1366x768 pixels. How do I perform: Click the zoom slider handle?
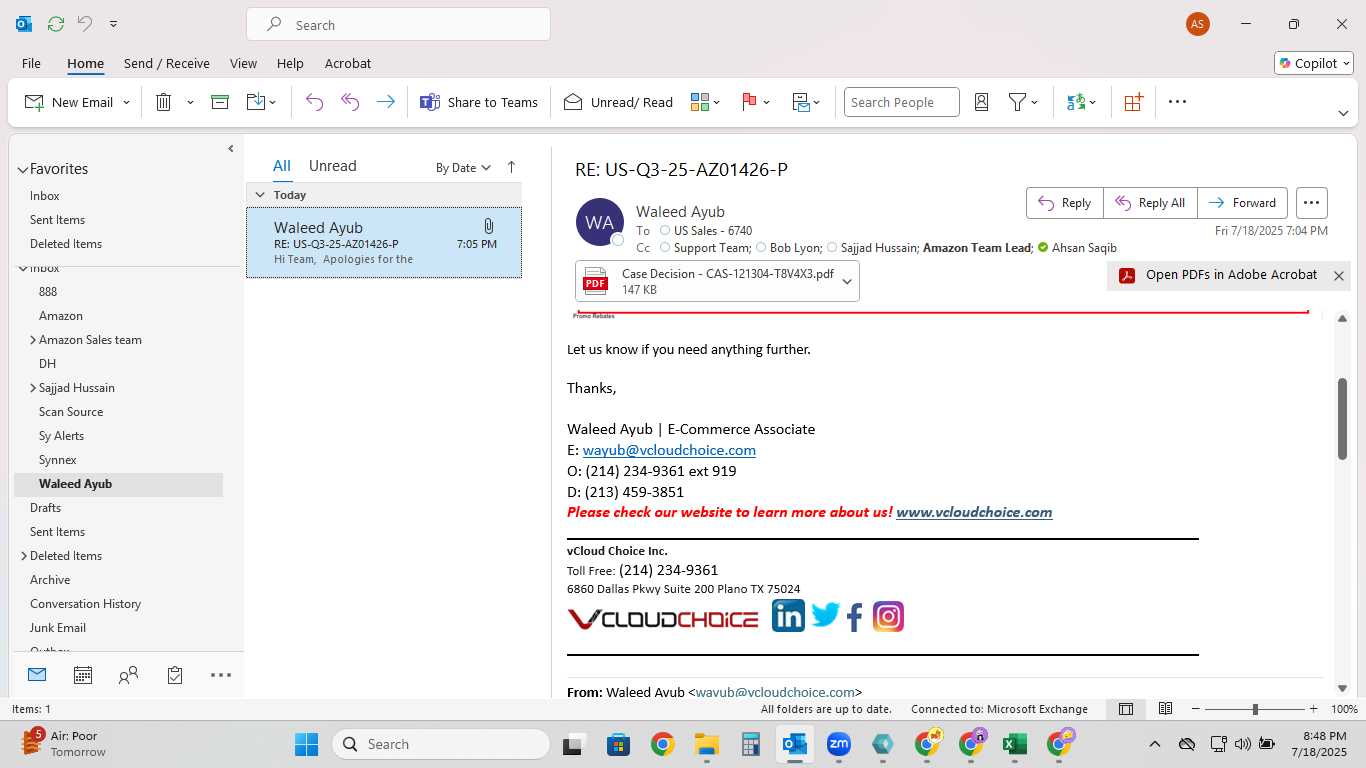click(1255, 709)
